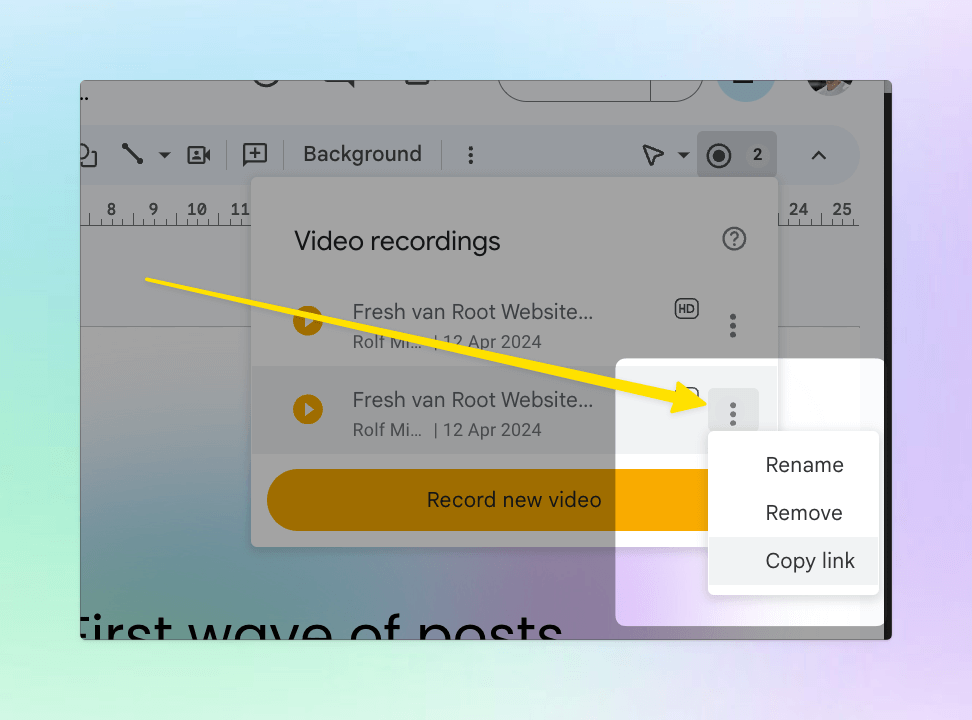Expand the pointer tool dropdown arrow
972x720 pixels.
[x=684, y=155]
